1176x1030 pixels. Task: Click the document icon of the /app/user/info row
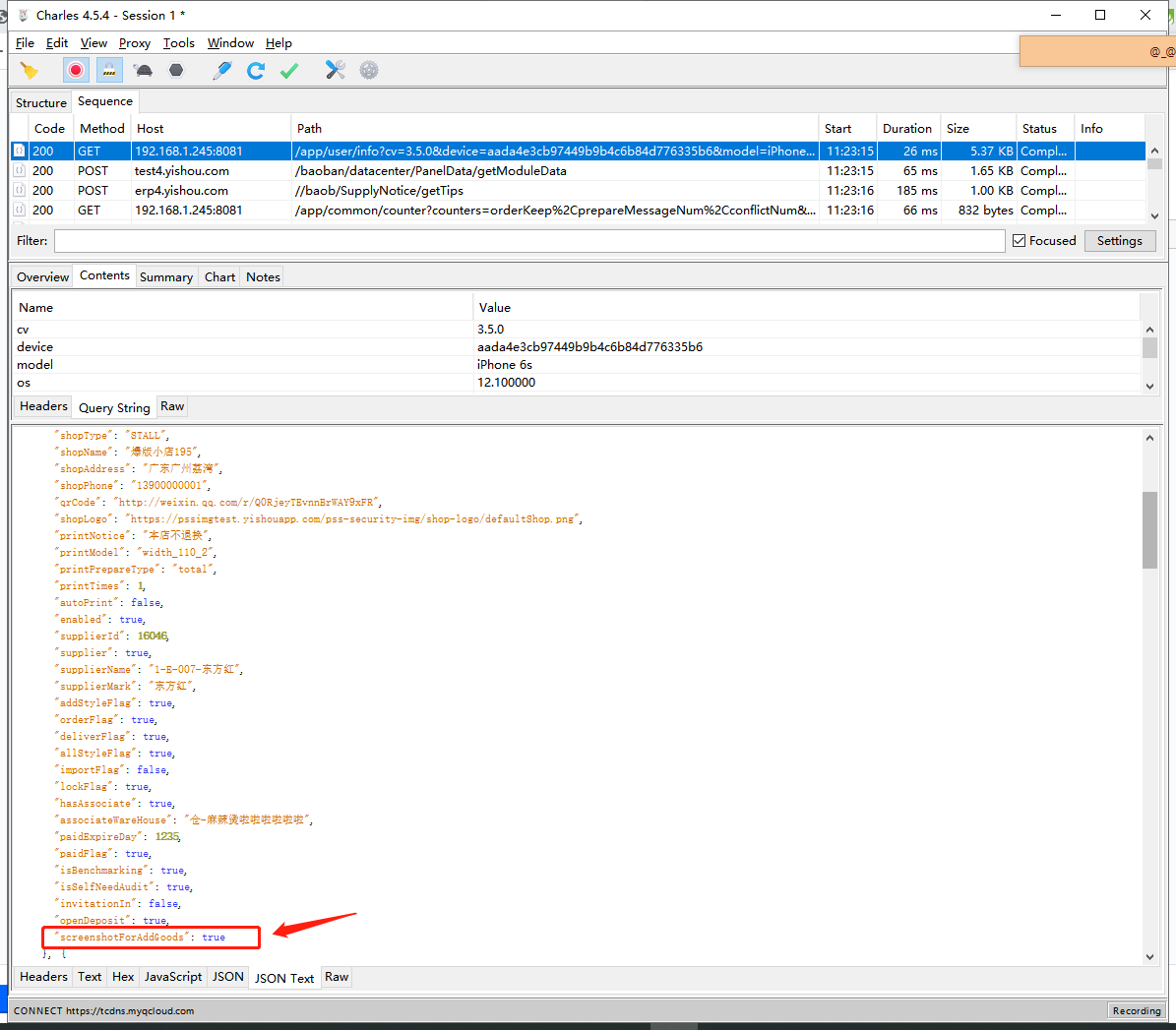[x=20, y=151]
